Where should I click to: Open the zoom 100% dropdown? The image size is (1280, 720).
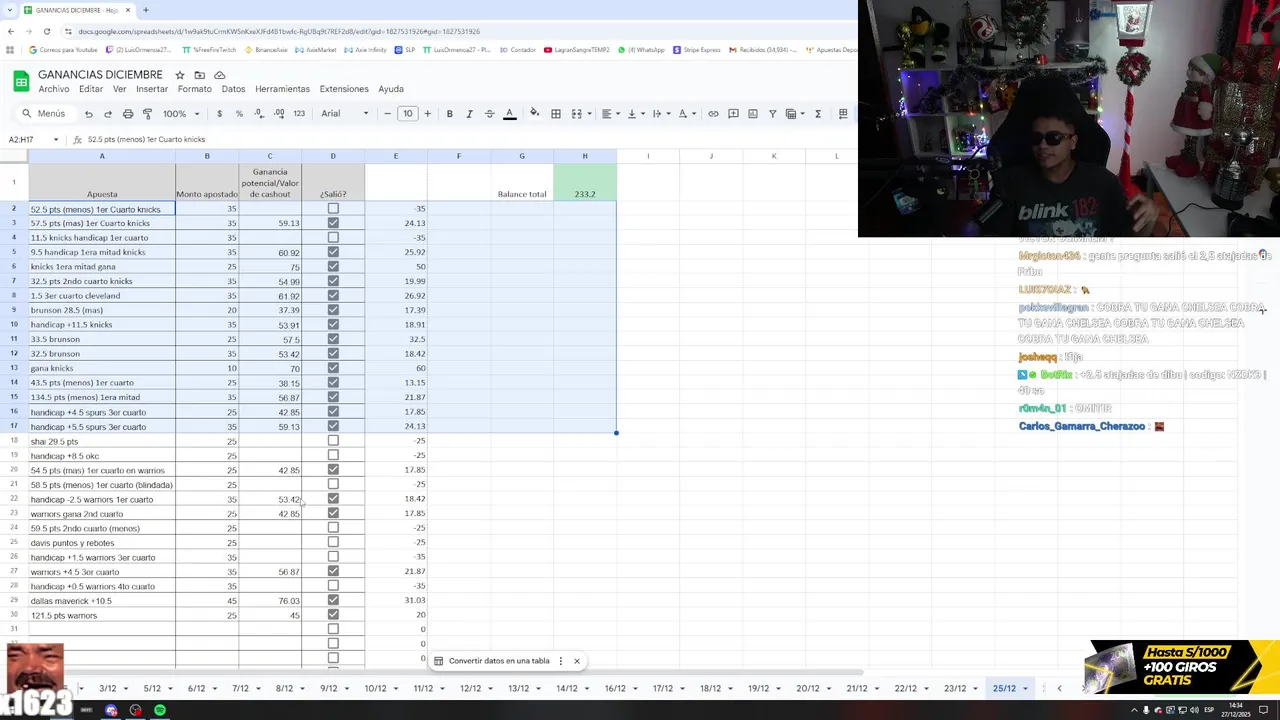[181, 114]
